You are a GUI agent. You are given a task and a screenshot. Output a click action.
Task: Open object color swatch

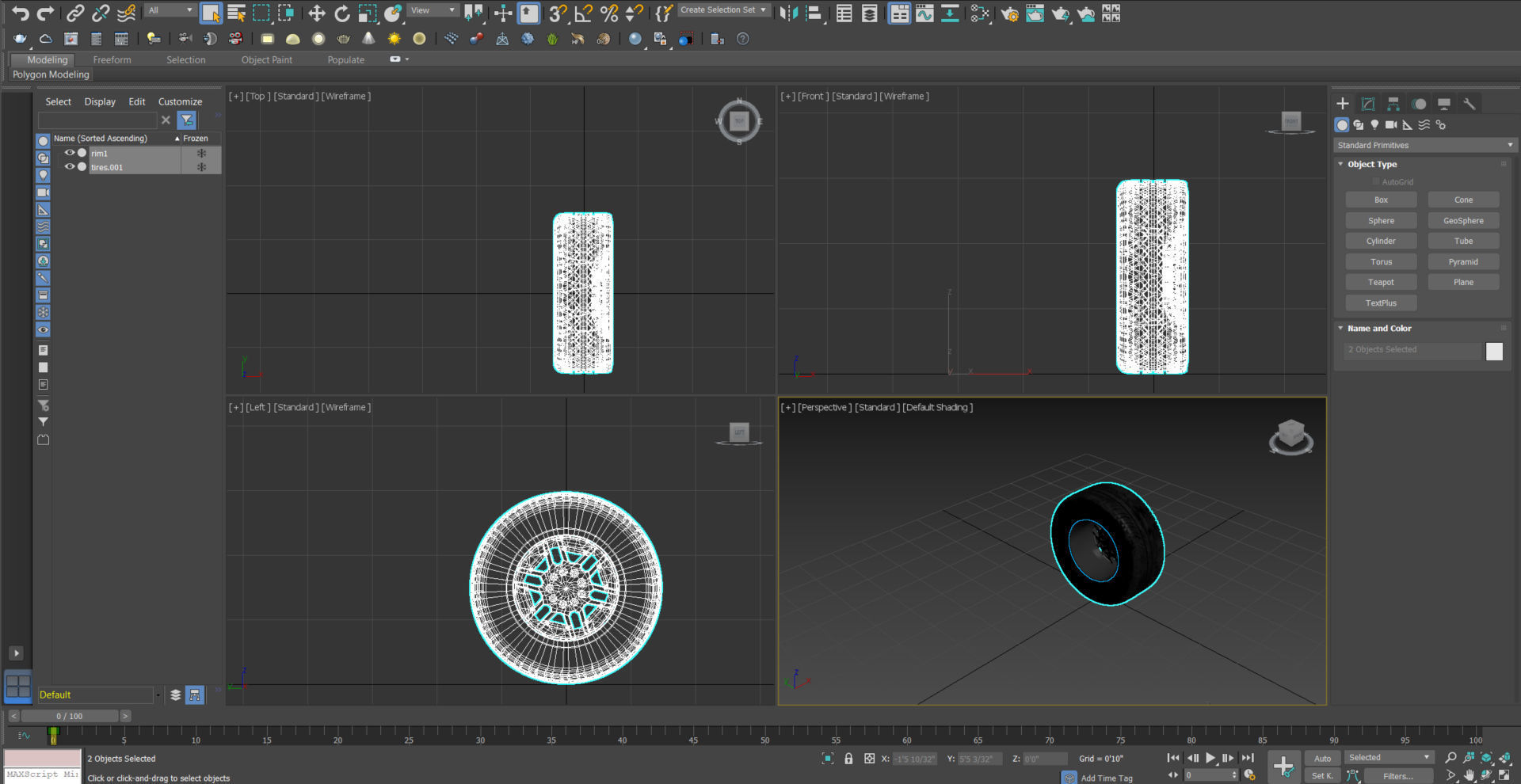pyautogui.click(x=1494, y=351)
